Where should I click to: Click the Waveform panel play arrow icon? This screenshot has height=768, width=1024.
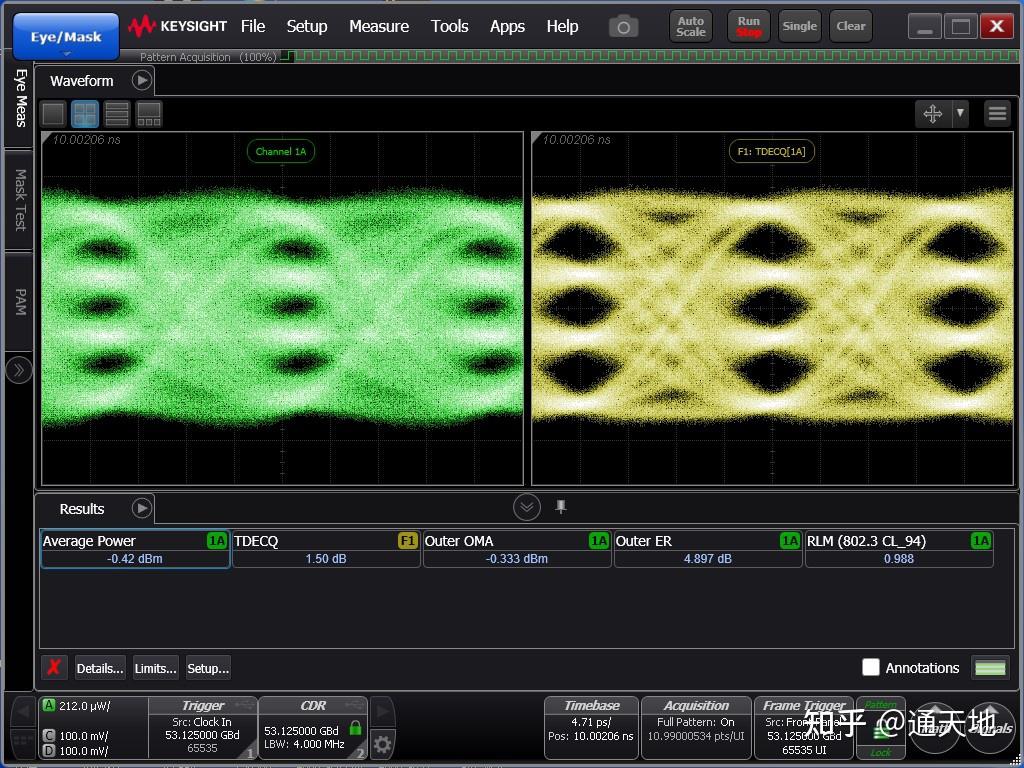tap(142, 80)
